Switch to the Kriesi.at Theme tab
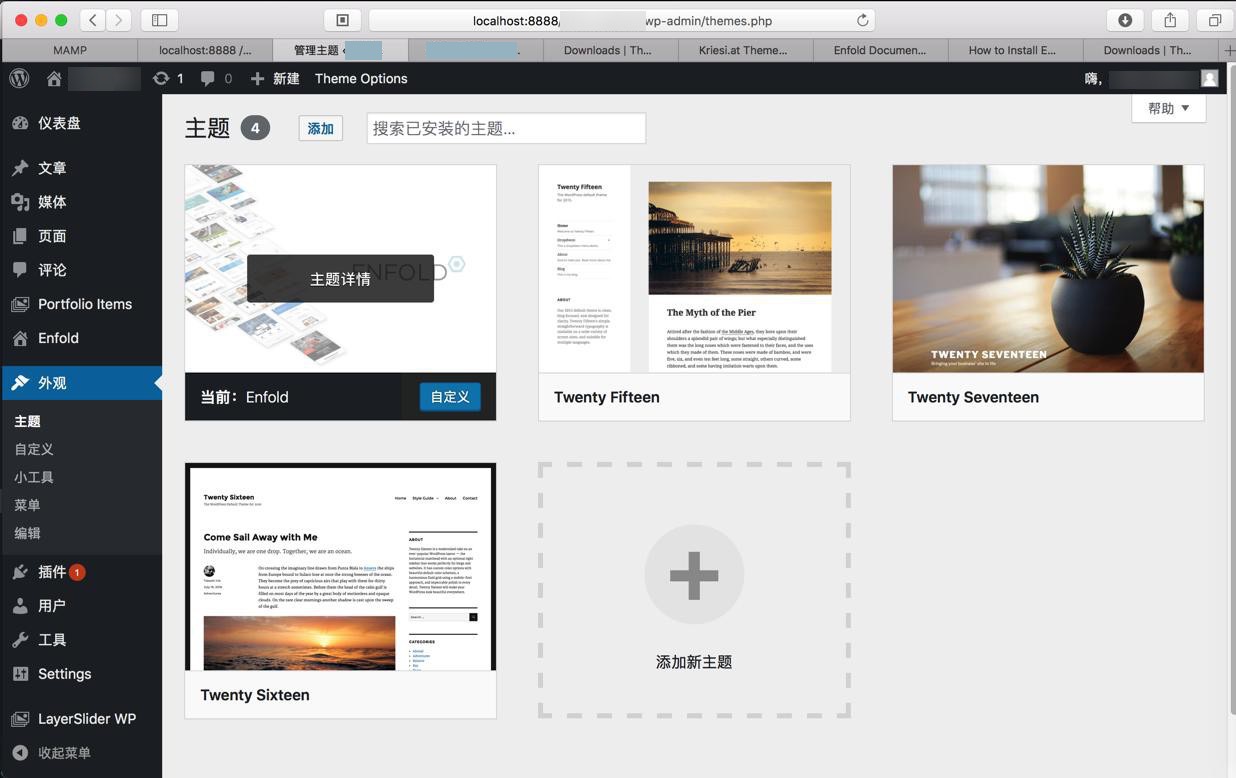 (x=745, y=50)
